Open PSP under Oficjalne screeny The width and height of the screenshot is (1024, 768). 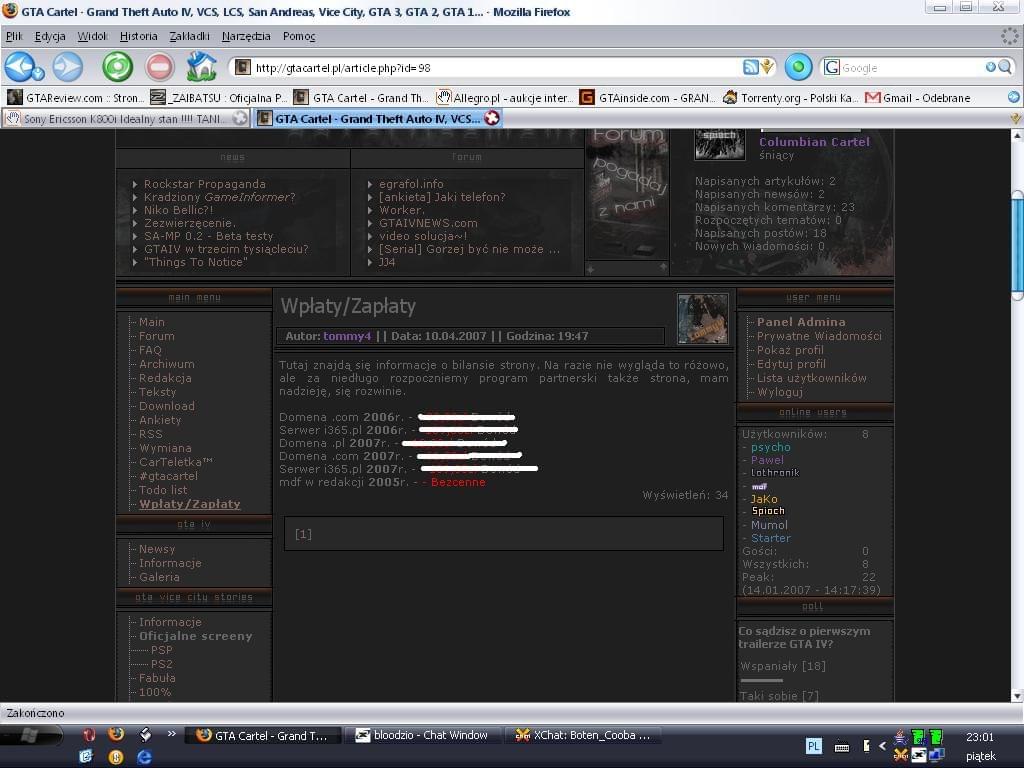coord(161,650)
